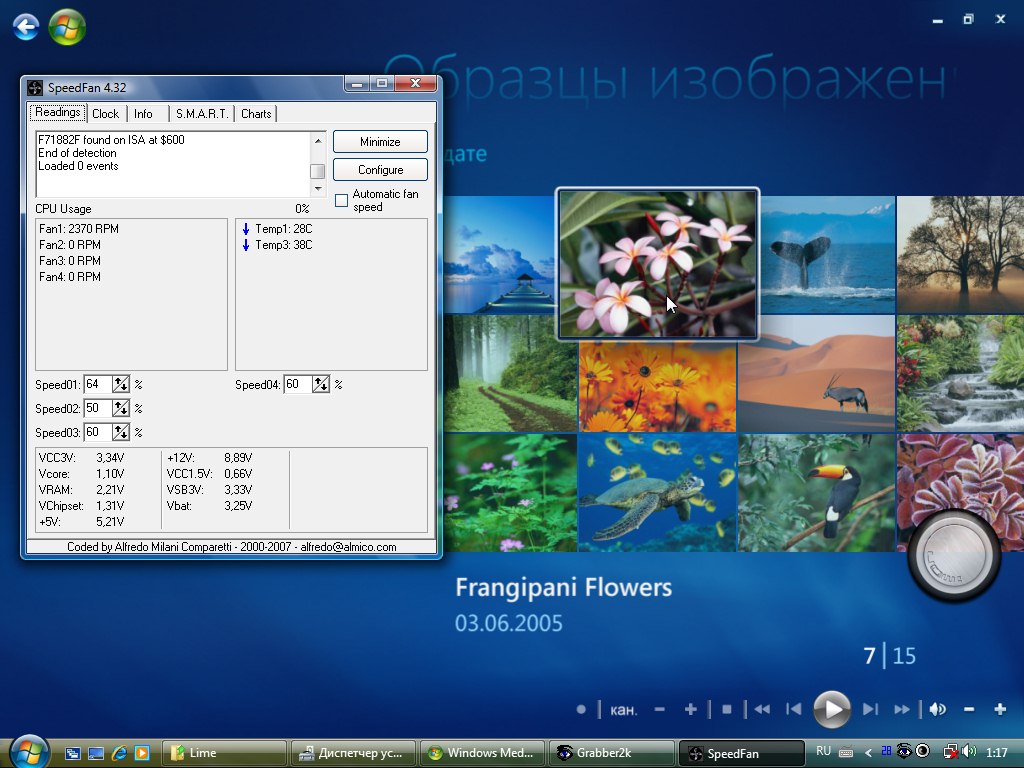Adjust Speed01 spinner arrows

[121, 385]
